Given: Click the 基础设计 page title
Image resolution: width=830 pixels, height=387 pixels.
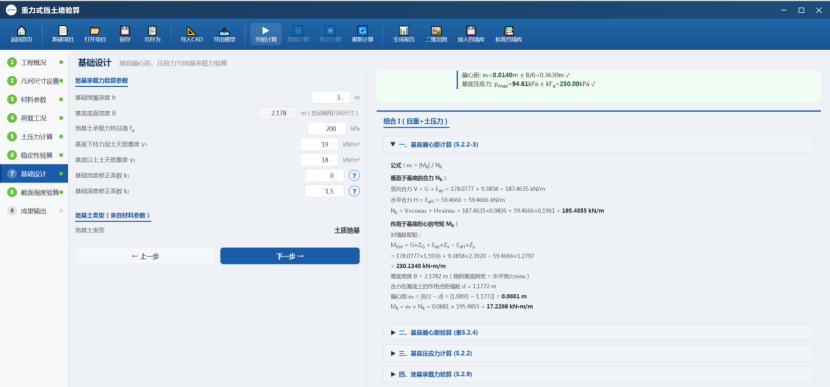Looking at the screenshot, I should tap(94, 62).
